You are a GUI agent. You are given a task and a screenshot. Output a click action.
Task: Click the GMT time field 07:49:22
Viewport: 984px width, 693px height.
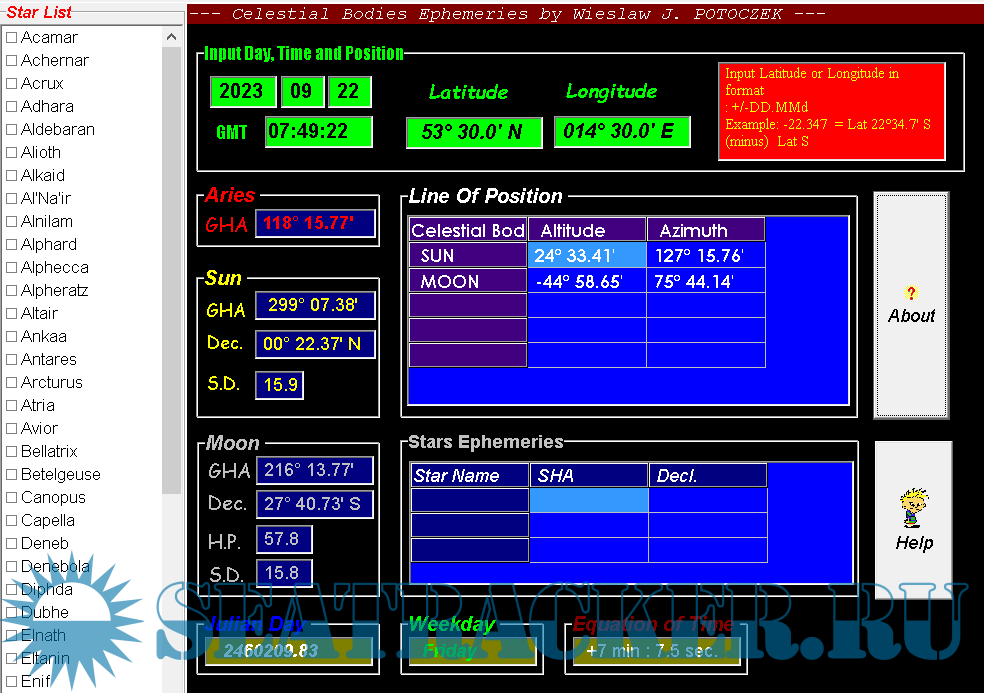pyautogui.click(x=318, y=132)
